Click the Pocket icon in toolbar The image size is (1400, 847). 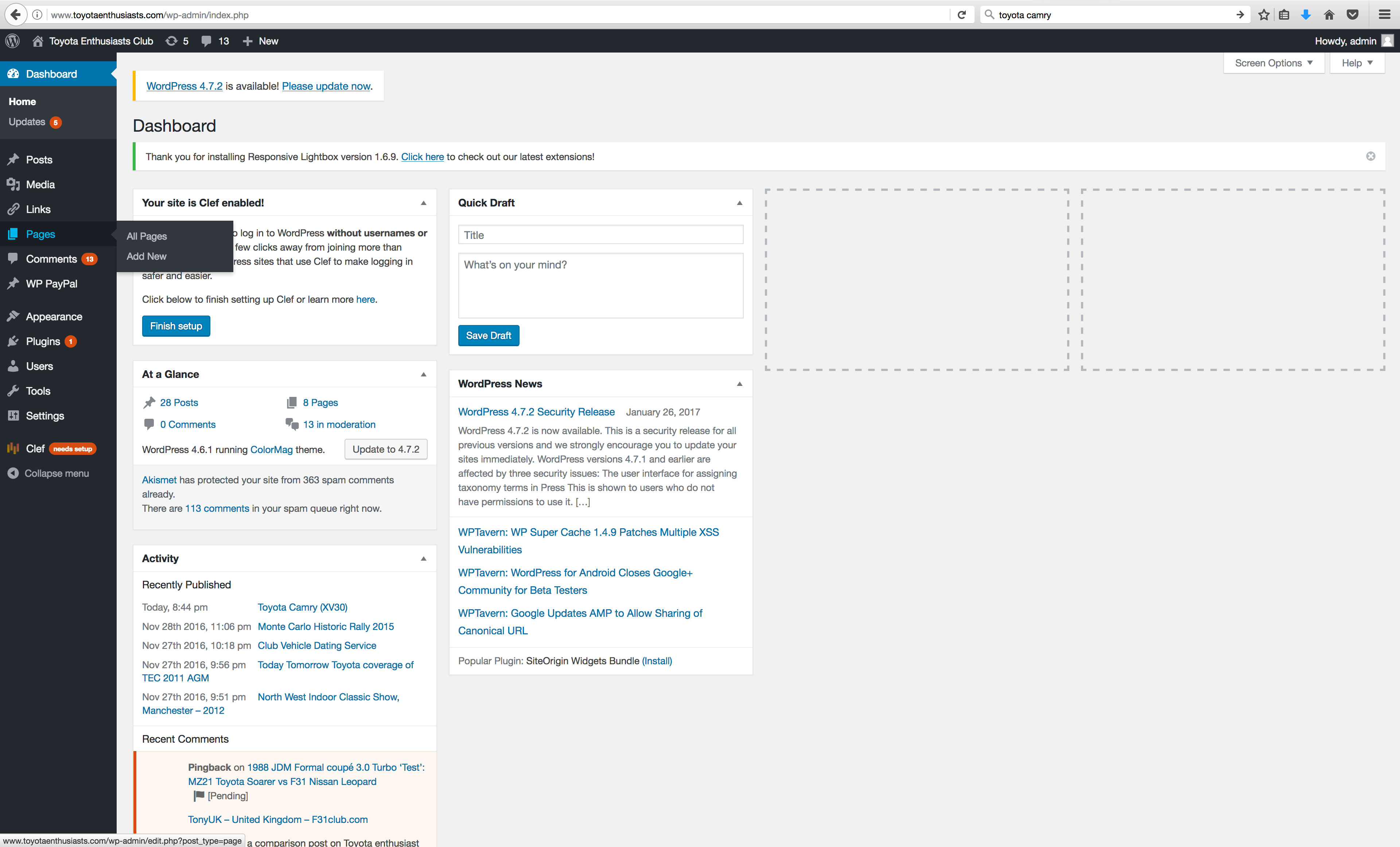(x=1352, y=15)
